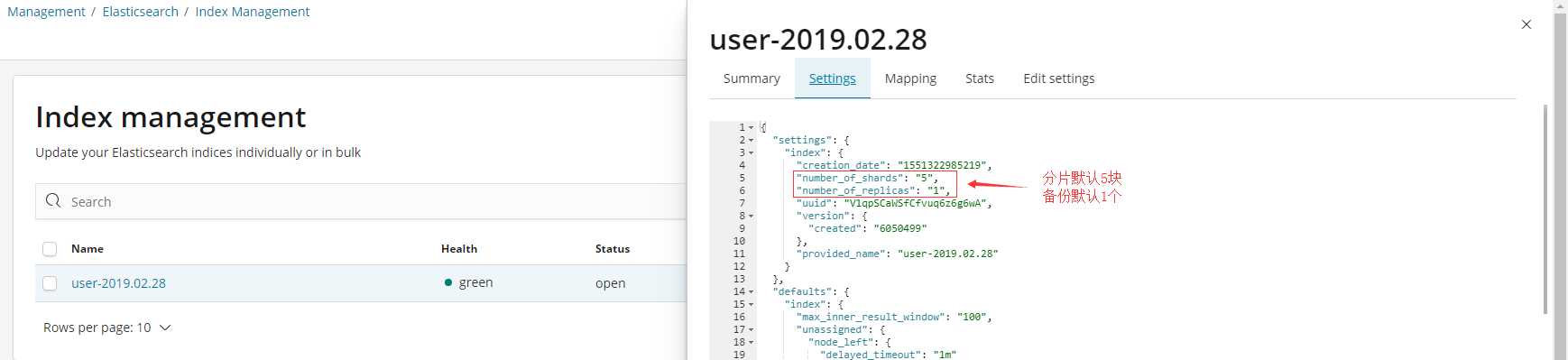The width and height of the screenshot is (1568, 360).
Task: Click the "creation_date" line in JSON
Action: (x=894, y=165)
